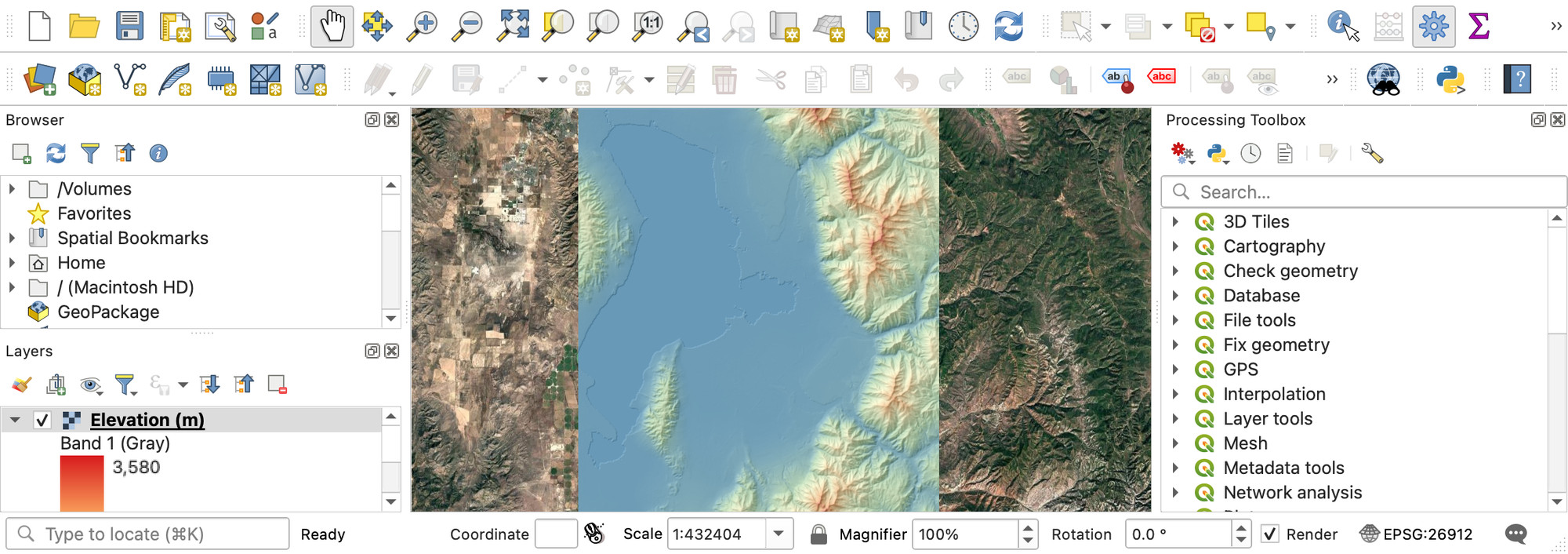1568x554 pixels.
Task: Open Manage Map Themes eye icon
Action: pos(91,385)
